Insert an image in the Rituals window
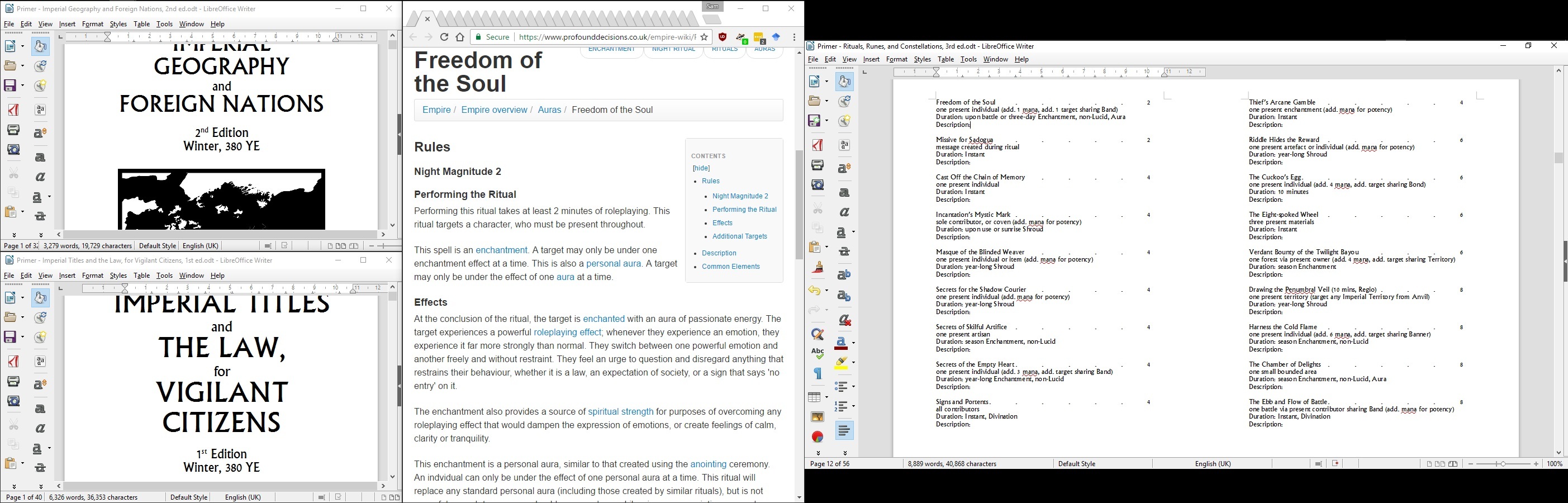This screenshot has width=1568, height=503. (x=817, y=417)
